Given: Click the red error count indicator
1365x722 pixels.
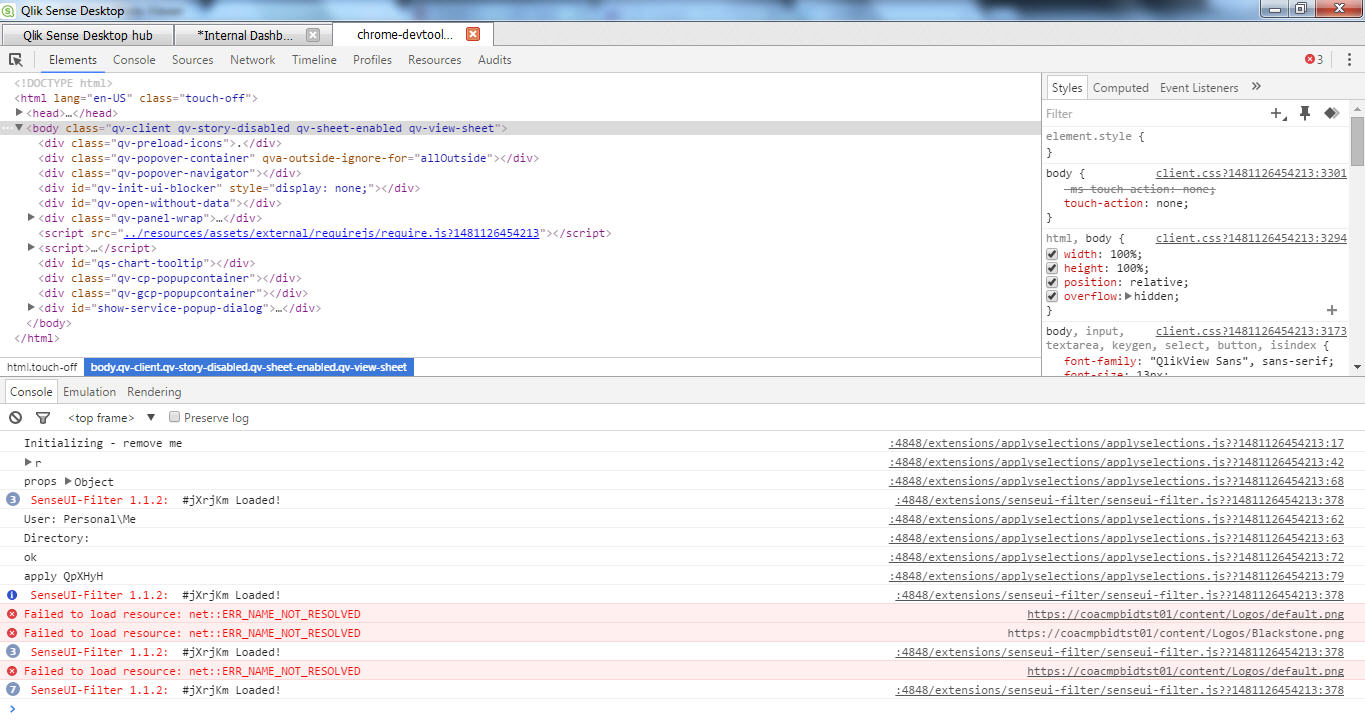Looking at the screenshot, I should click(1314, 60).
